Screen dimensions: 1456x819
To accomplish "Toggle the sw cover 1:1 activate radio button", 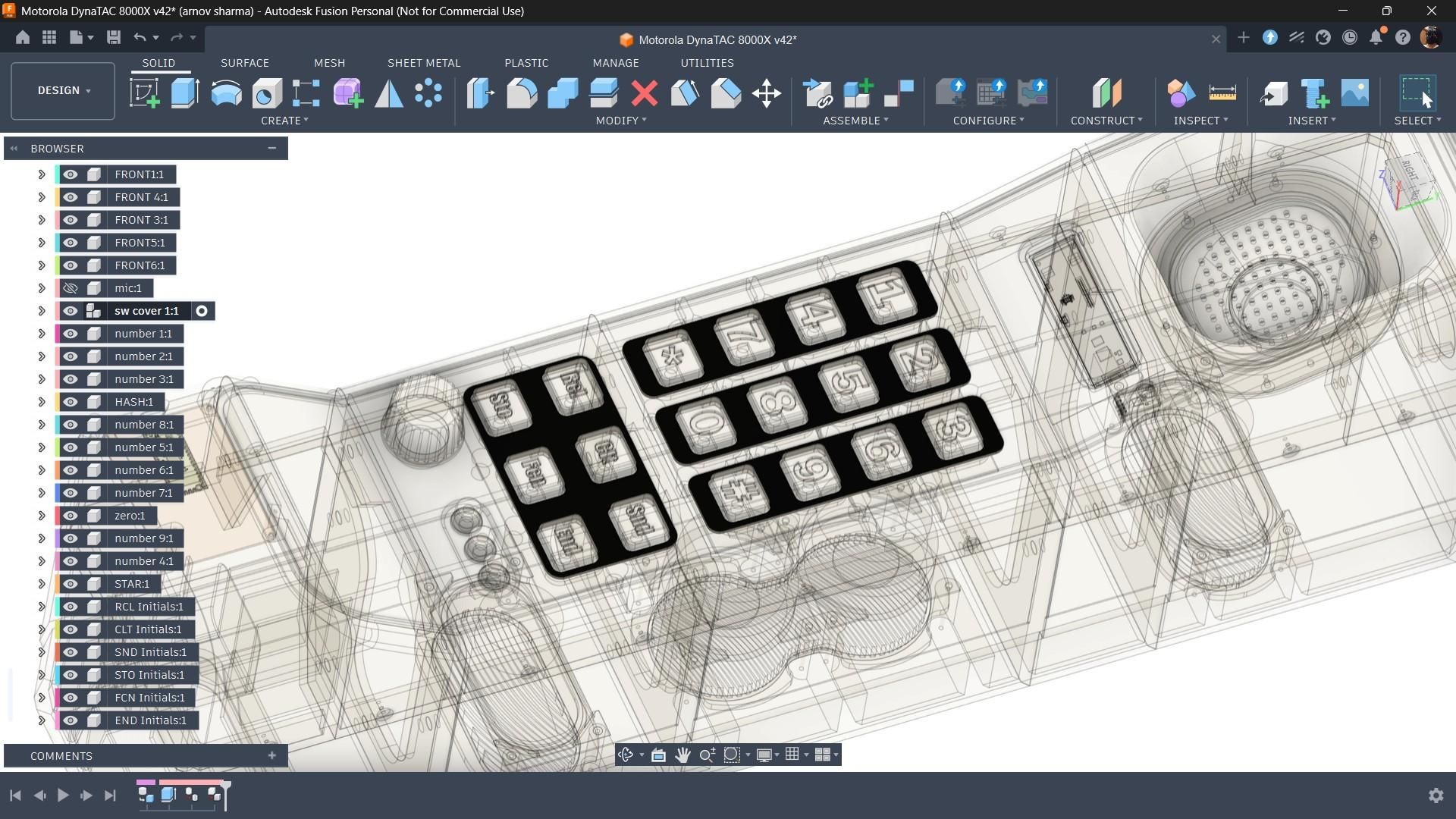I will pyautogui.click(x=202, y=311).
